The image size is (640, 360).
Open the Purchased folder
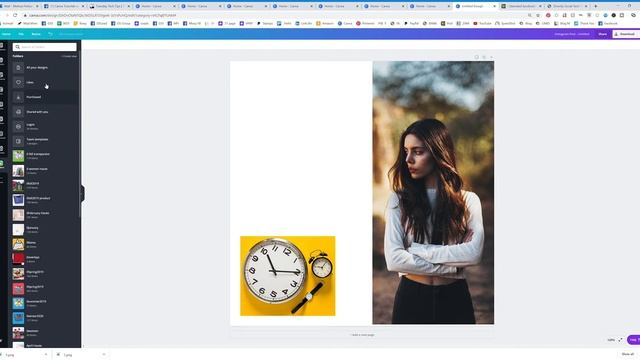(44, 97)
